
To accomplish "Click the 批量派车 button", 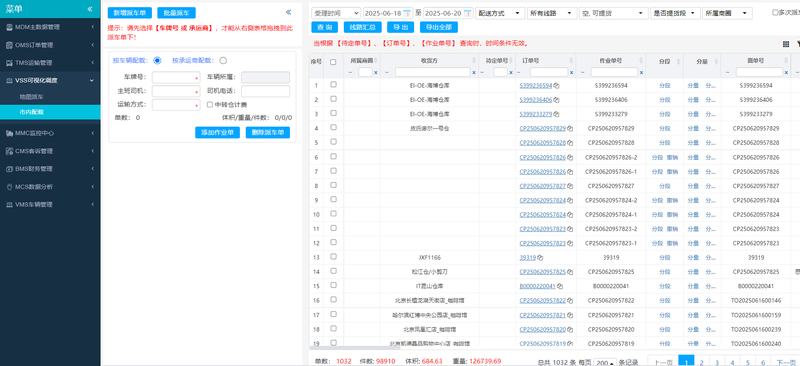I will pyautogui.click(x=177, y=13).
